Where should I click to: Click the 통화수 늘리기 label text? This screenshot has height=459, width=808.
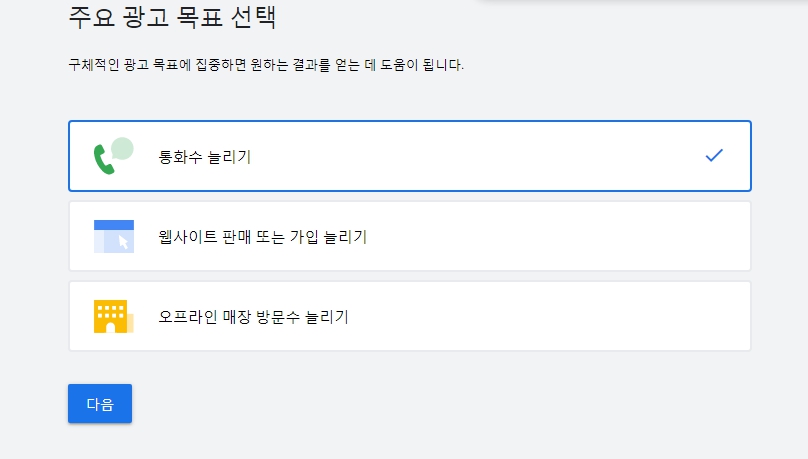click(205, 157)
